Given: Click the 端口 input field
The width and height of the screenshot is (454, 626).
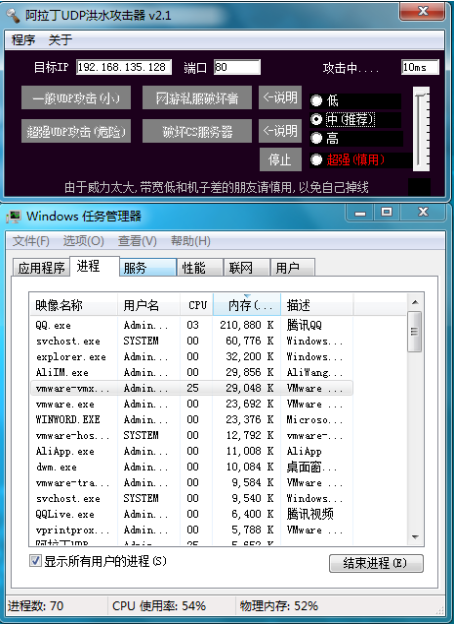Looking at the screenshot, I should 237,67.
